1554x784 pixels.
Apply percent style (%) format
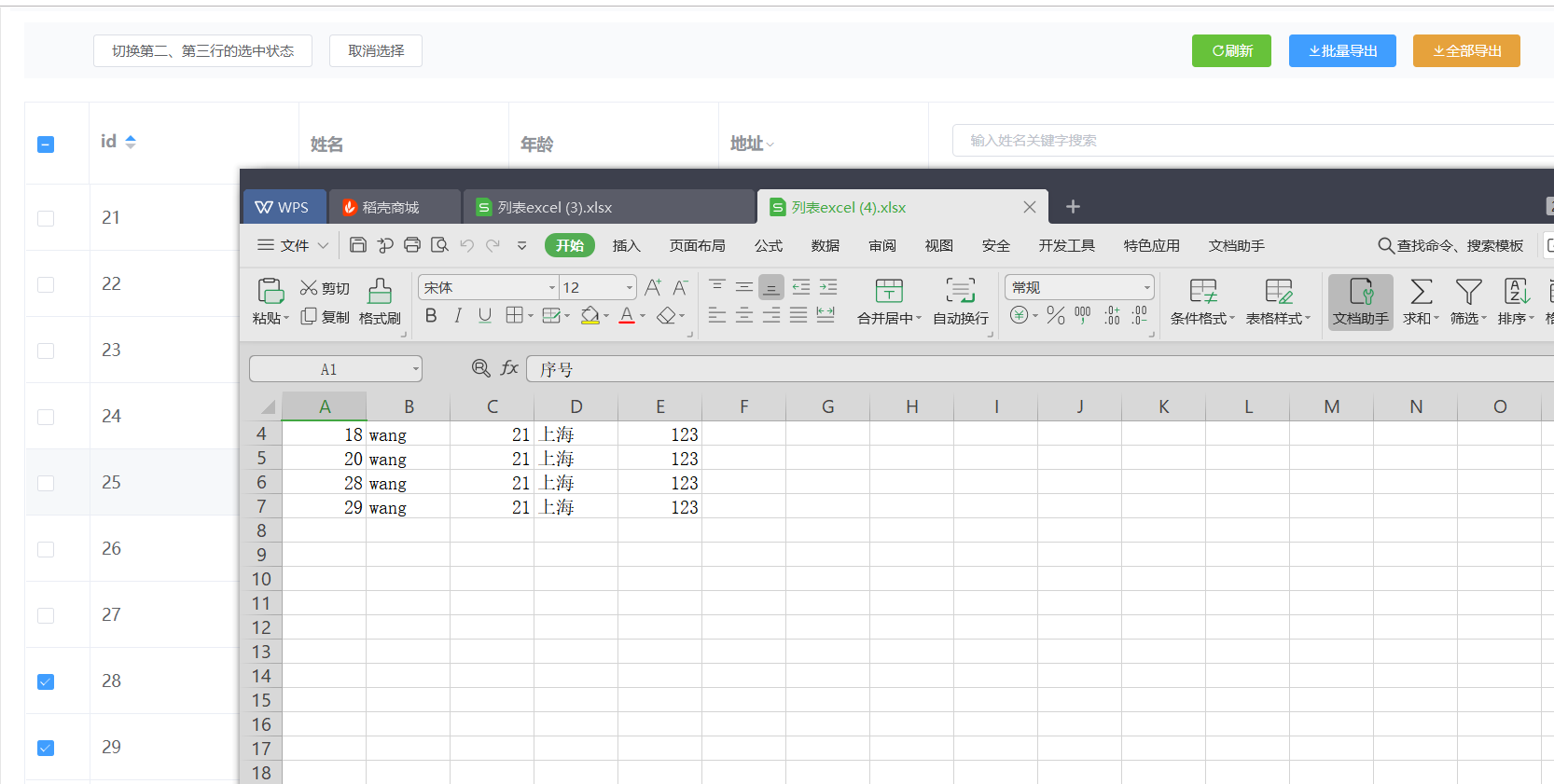point(1056,316)
